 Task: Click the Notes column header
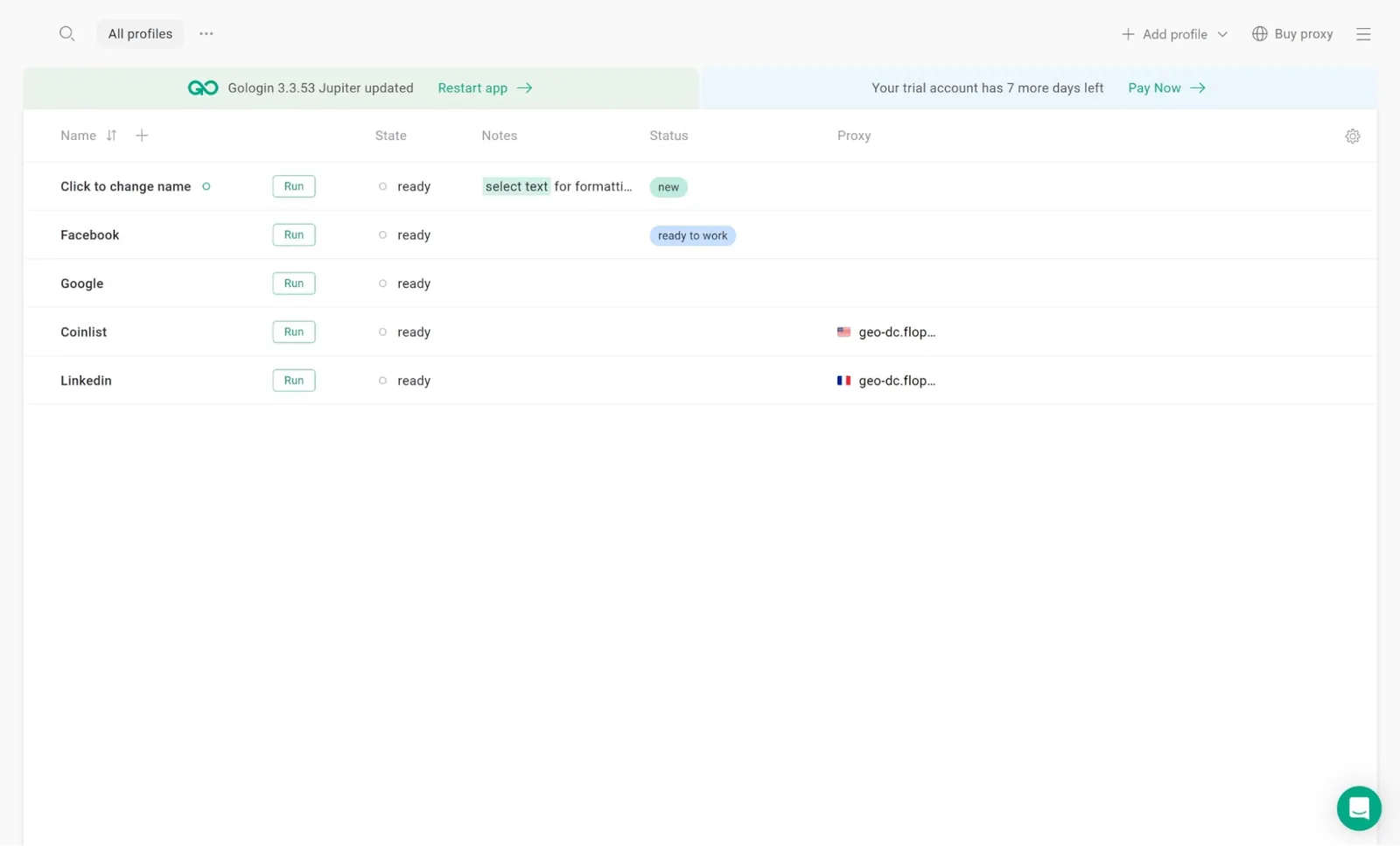[x=499, y=136]
